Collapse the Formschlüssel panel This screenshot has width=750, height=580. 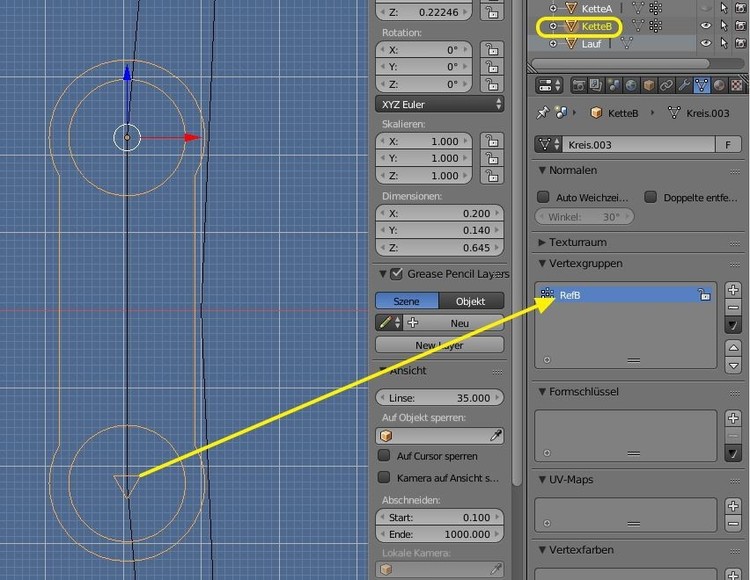(x=542, y=392)
